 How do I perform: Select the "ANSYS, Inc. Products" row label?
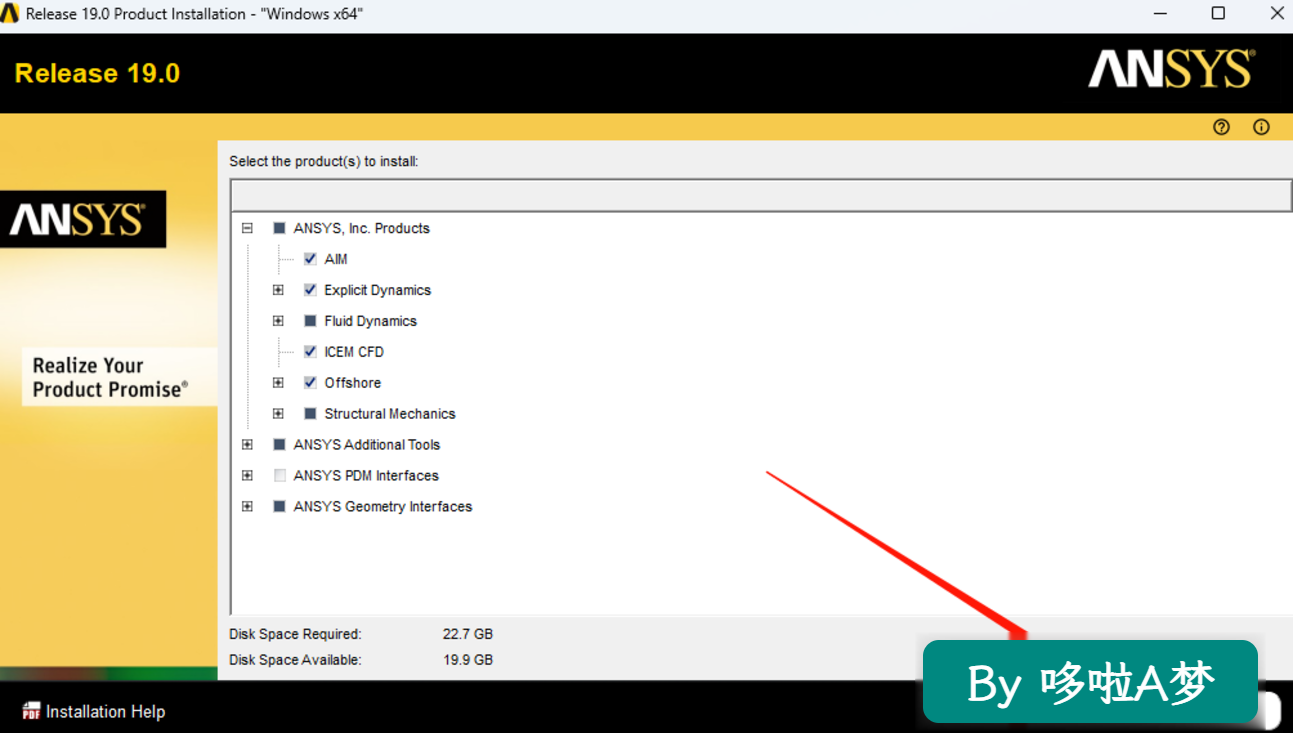(362, 228)
